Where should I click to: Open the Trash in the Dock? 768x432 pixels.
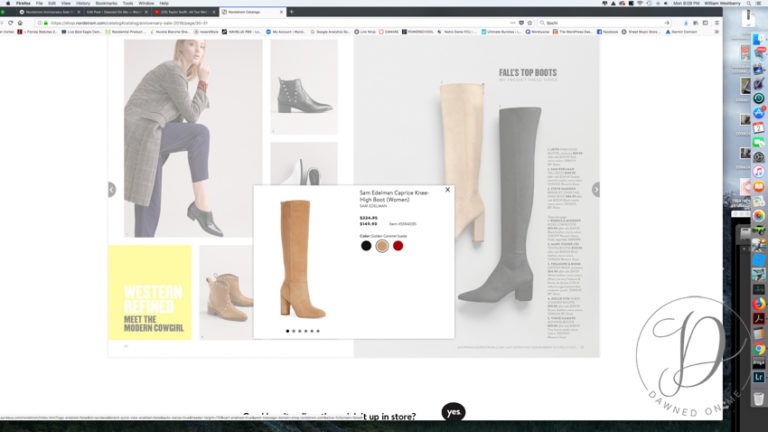click(759, 398)
